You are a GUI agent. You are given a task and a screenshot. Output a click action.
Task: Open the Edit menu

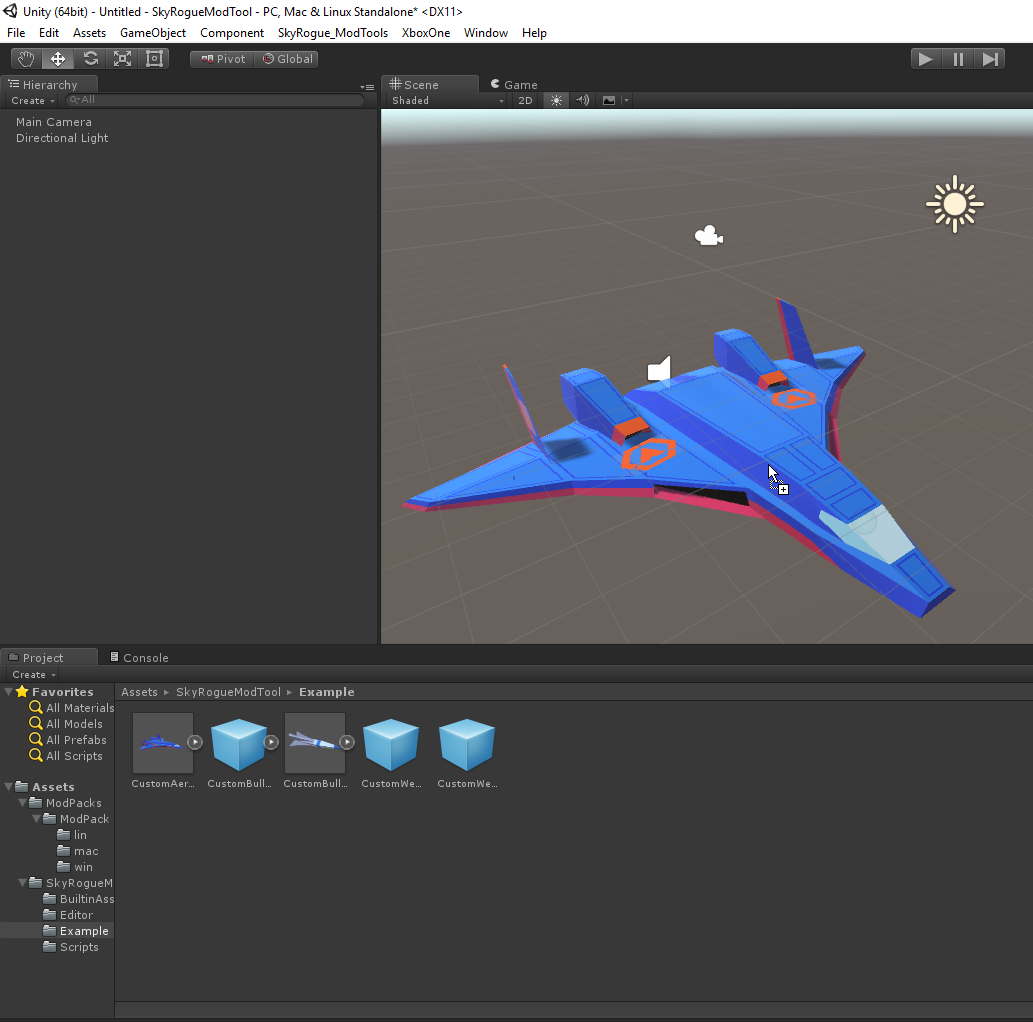click(49, 33)
